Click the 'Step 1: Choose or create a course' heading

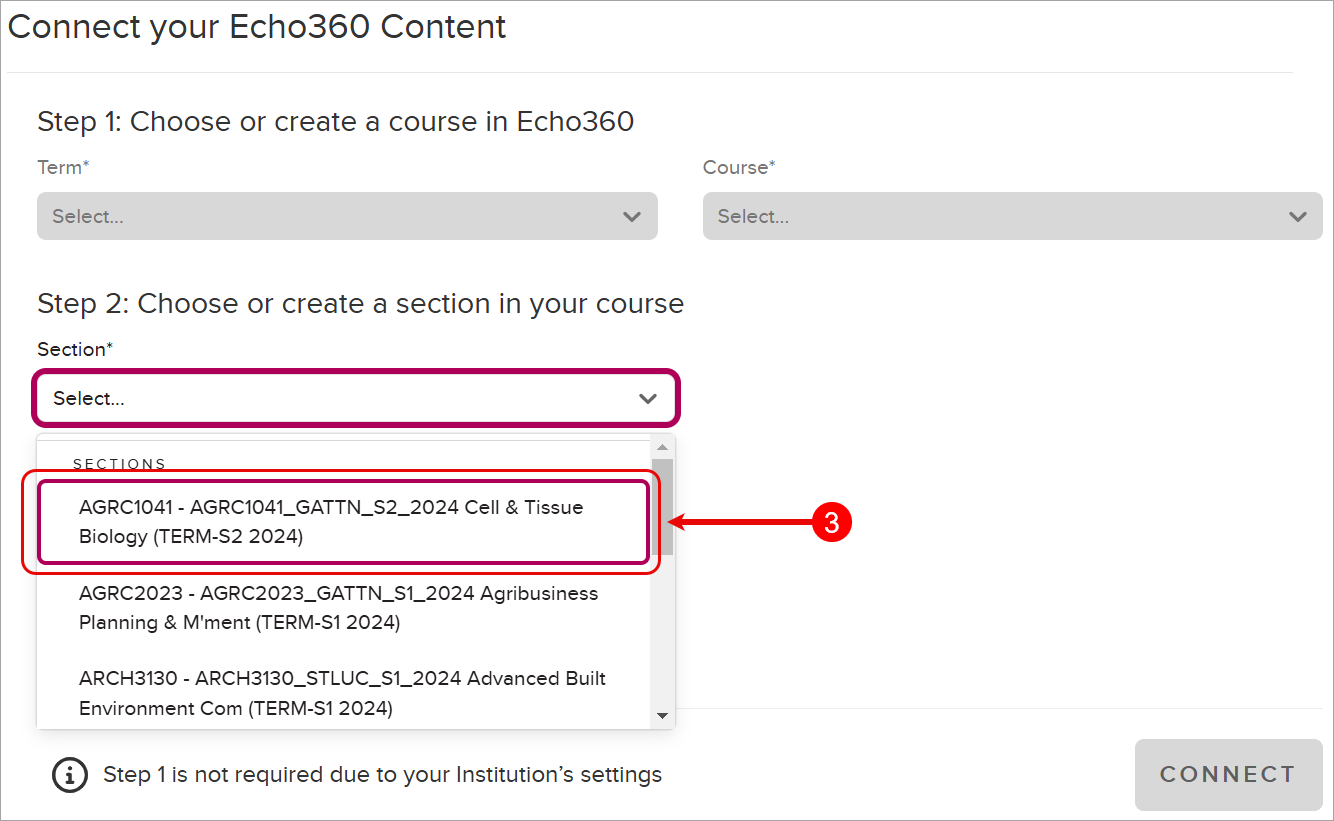[x=336, y=122]
